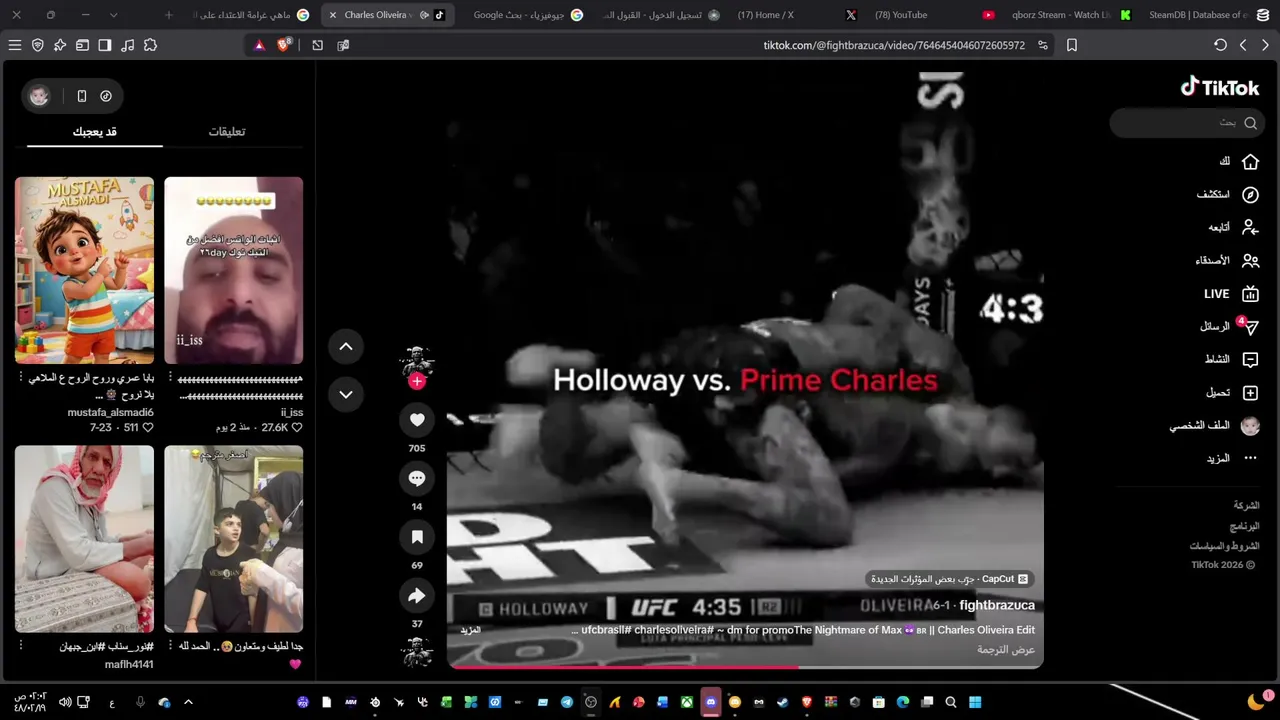Go to previous video with up chevron
The height and width of the screenshot is (720, 1280).
(346, 347)
